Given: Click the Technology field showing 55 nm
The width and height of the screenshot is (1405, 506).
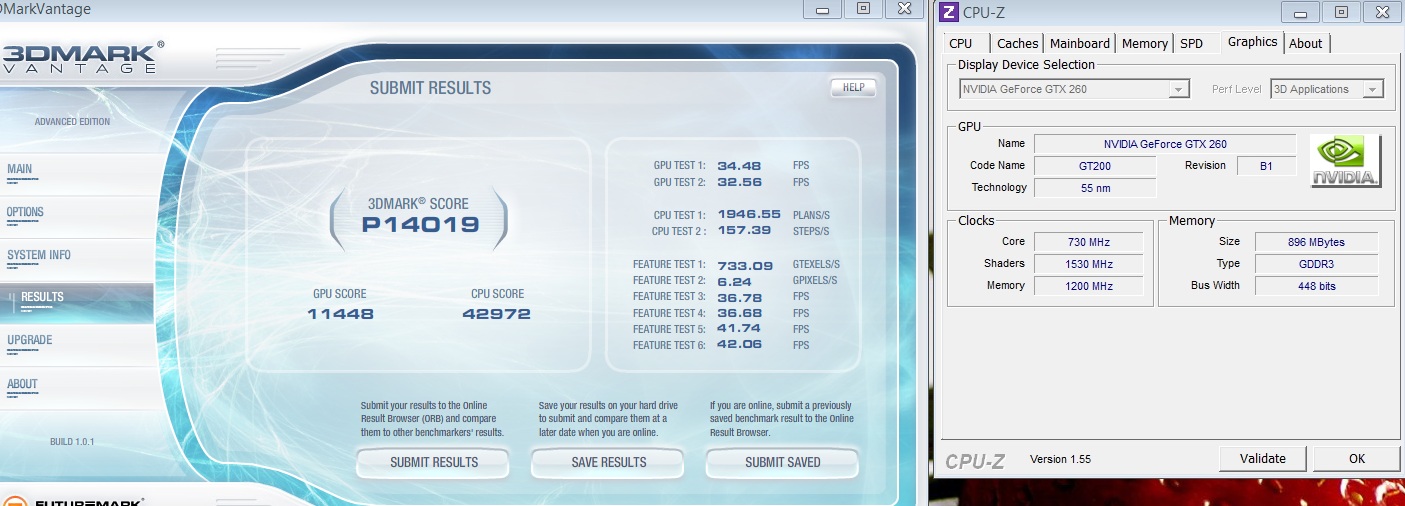Looking at the screenshot, I should (x=1095, y=188).
